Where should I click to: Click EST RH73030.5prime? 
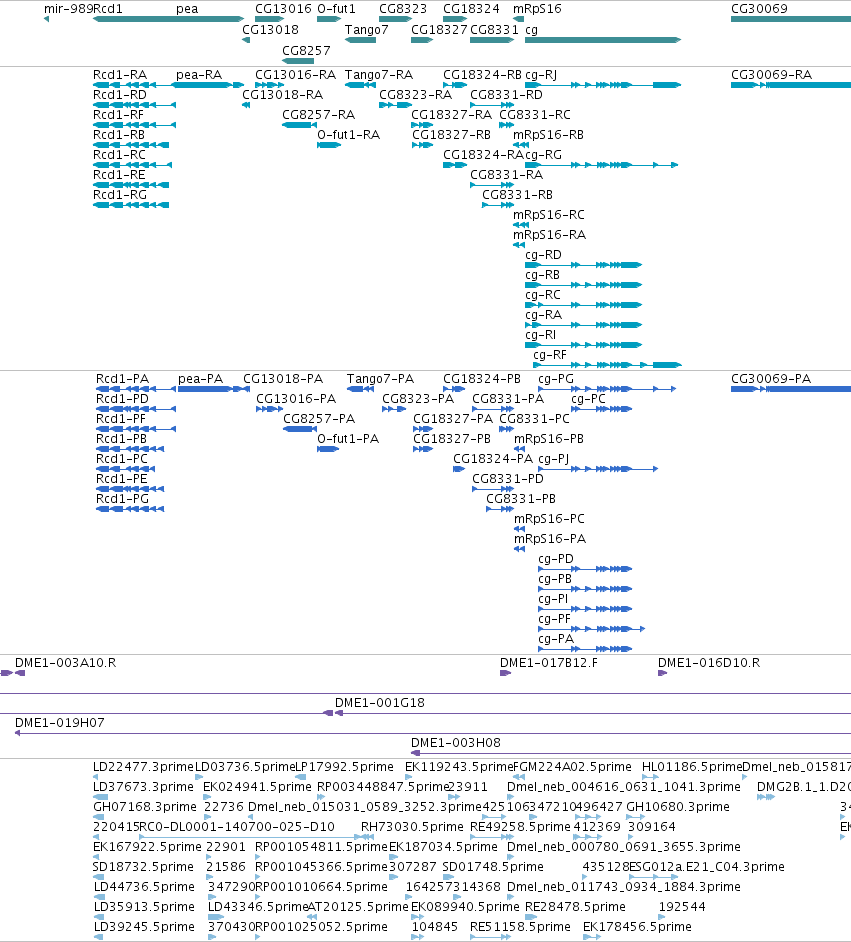pyautogui.click(x=412, y=827)
